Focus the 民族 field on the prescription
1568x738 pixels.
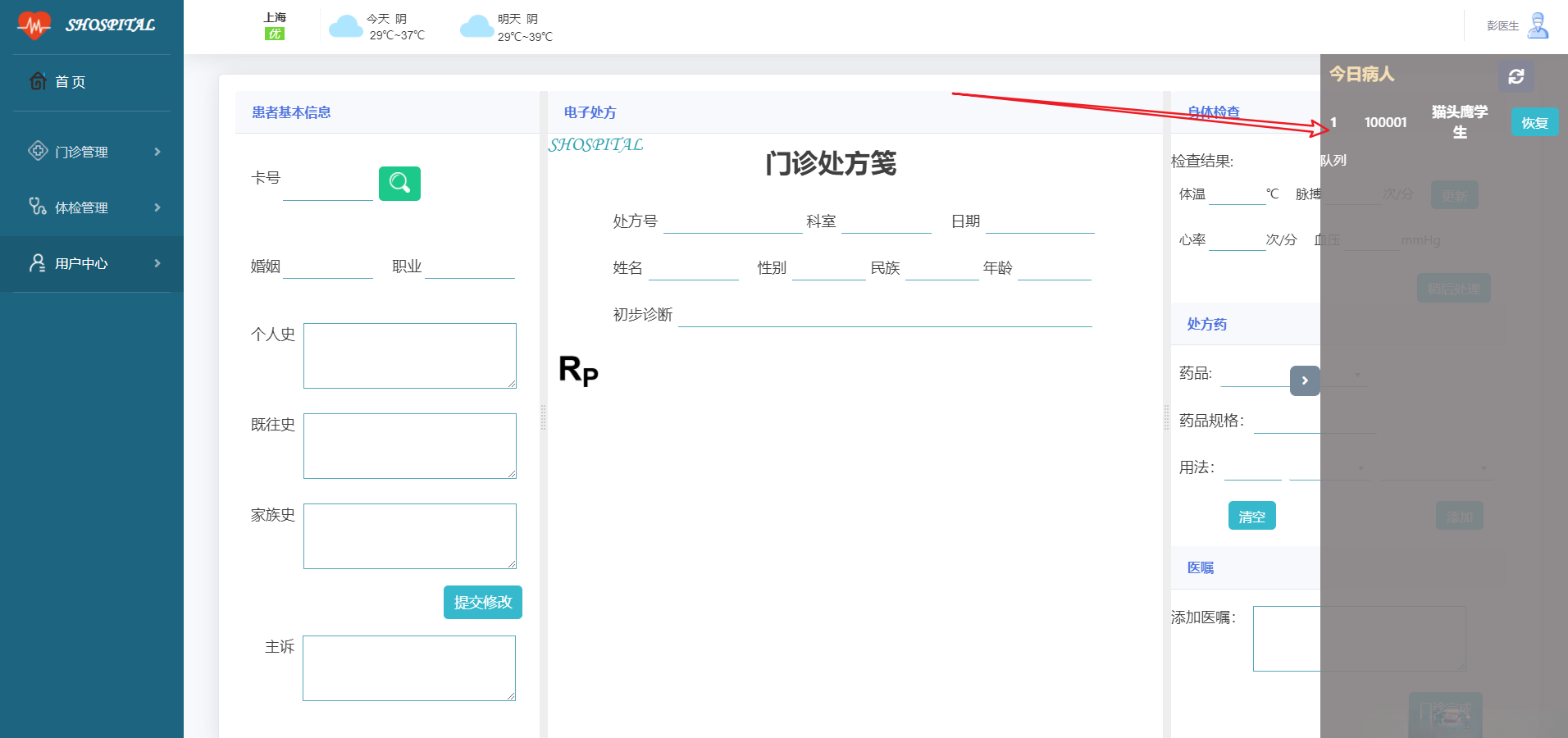click(x=942, y=268)
